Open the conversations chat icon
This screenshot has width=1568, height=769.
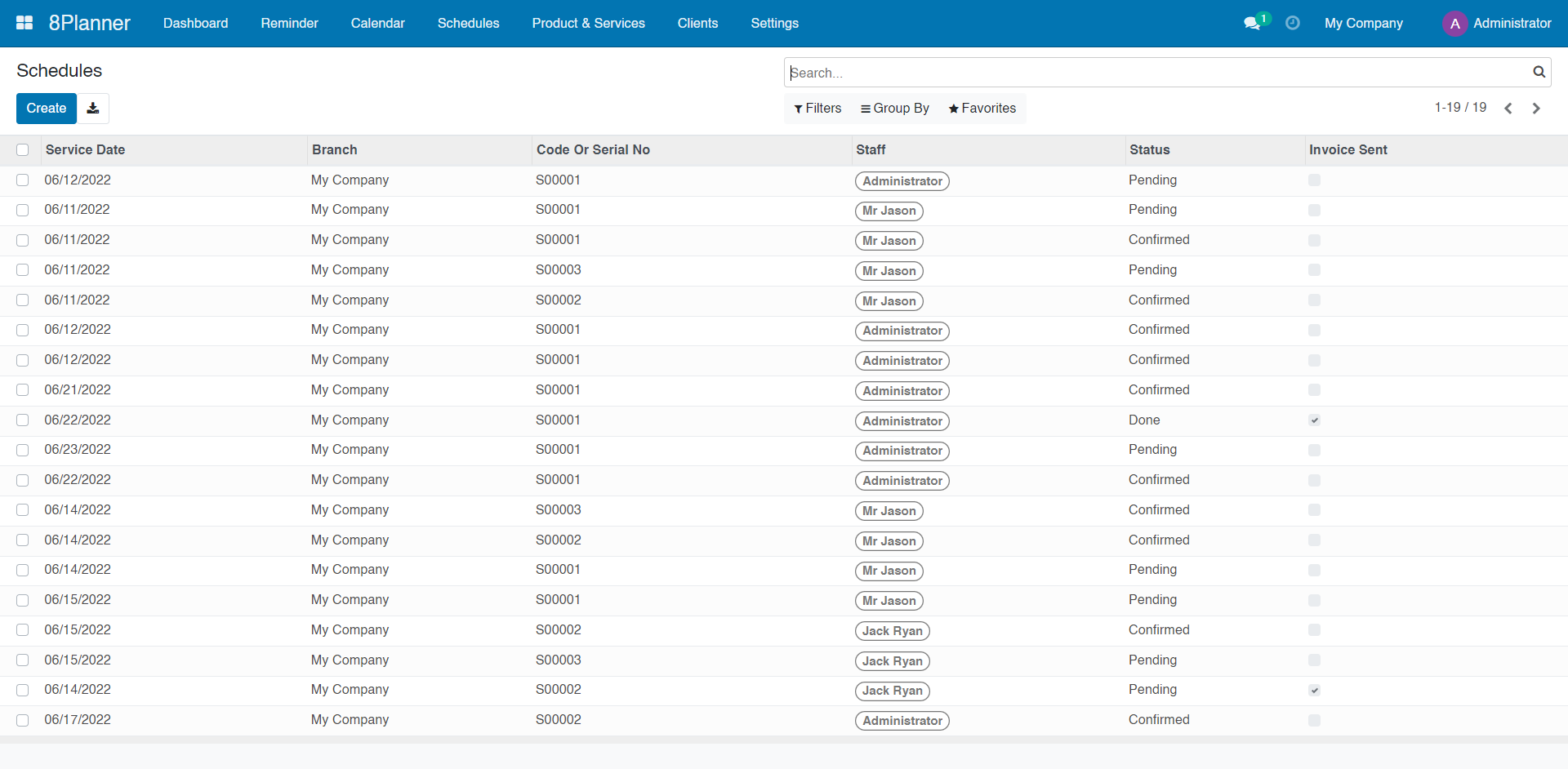click(1251, 24)
